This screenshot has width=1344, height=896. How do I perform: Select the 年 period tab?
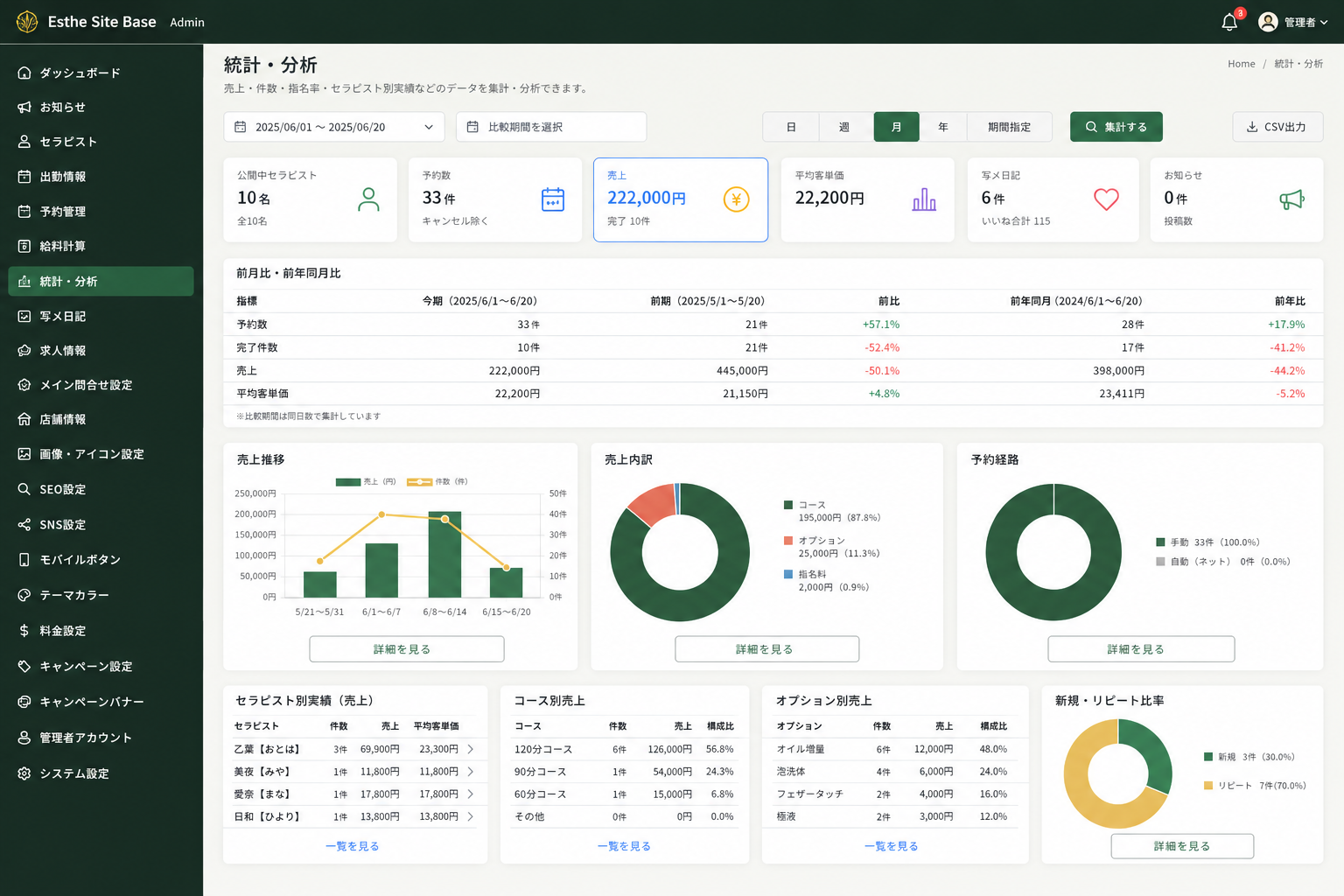[943, 127]
